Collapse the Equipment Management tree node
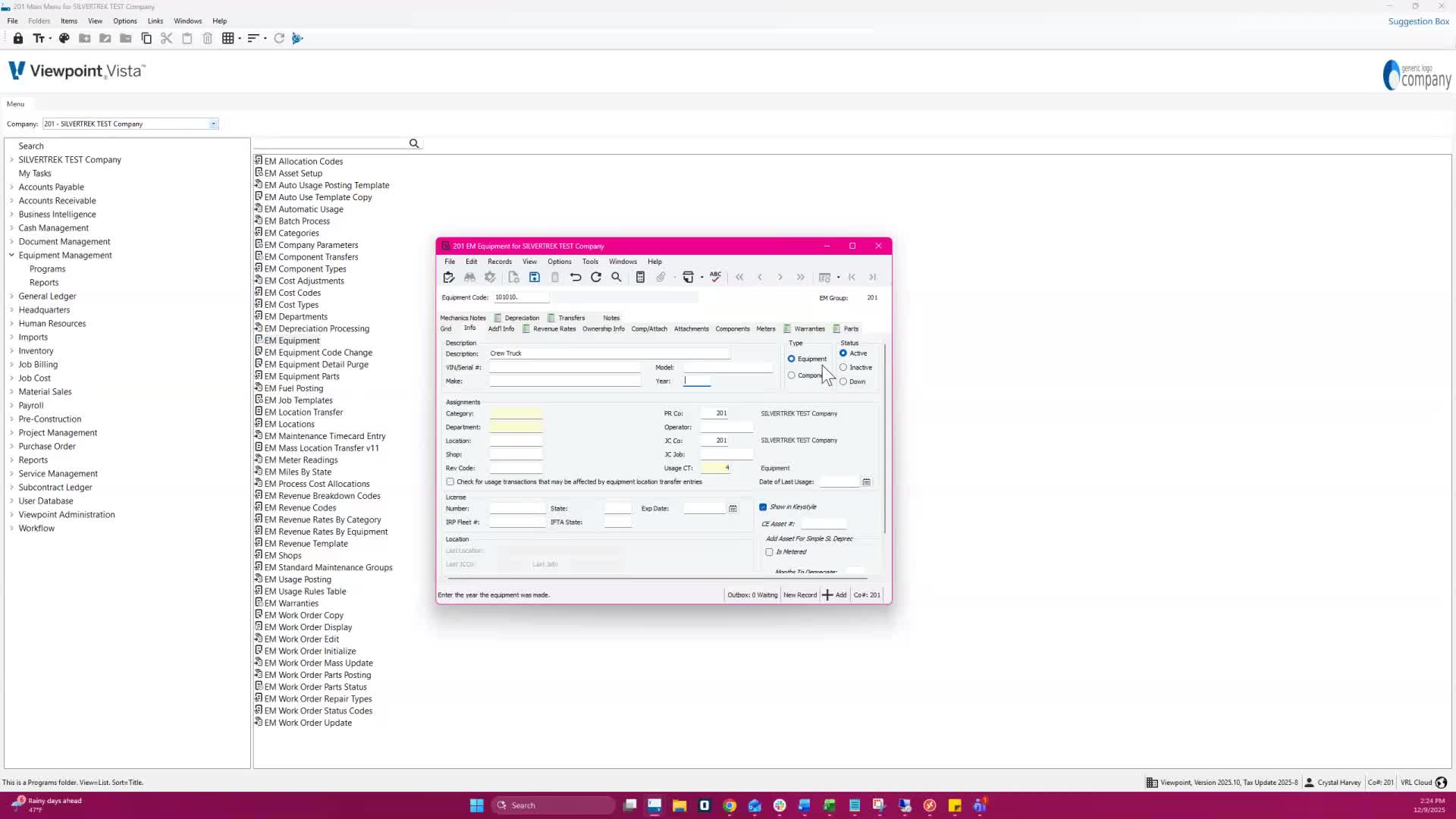Viewport: 1456px width, 819px height. point(11,256)
